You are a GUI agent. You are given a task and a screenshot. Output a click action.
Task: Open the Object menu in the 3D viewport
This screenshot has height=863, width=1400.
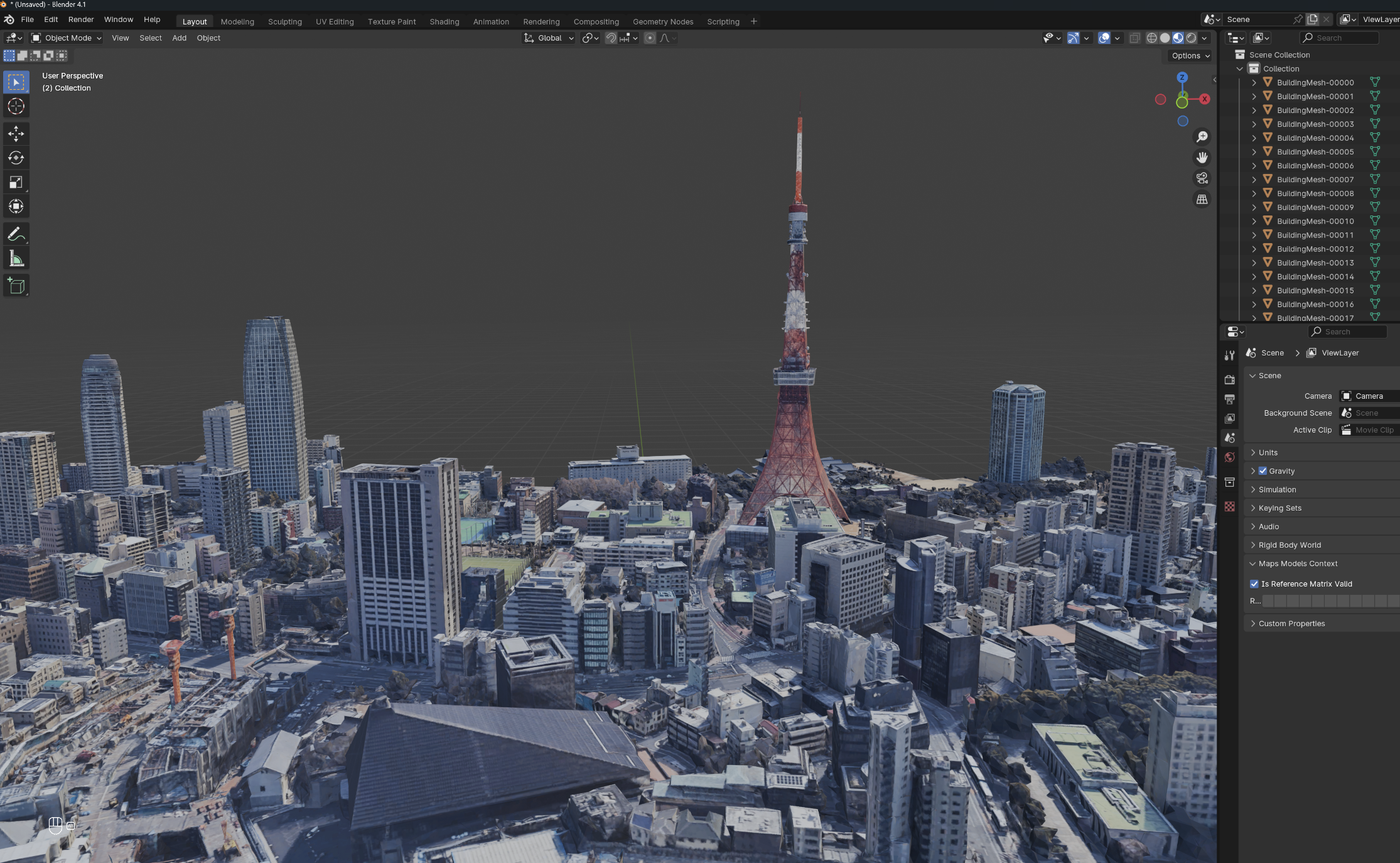point(208,38)
